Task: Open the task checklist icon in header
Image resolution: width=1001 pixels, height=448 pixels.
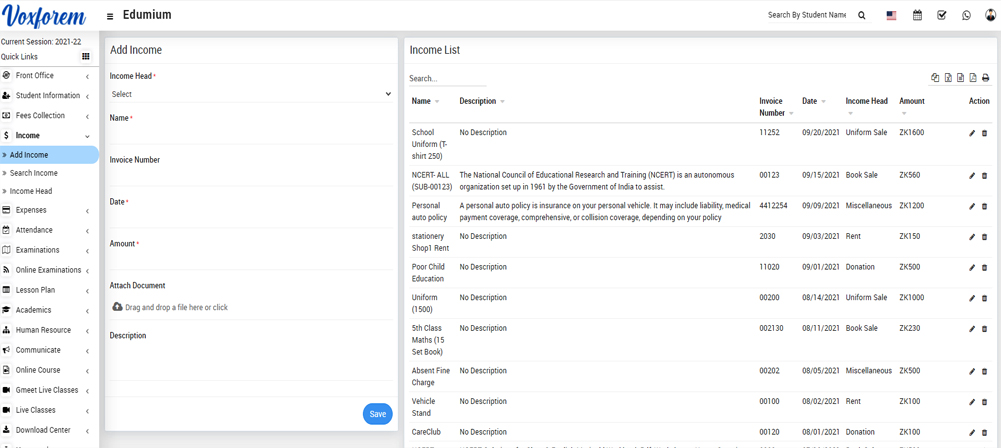Action: click(x=941, y=15)
